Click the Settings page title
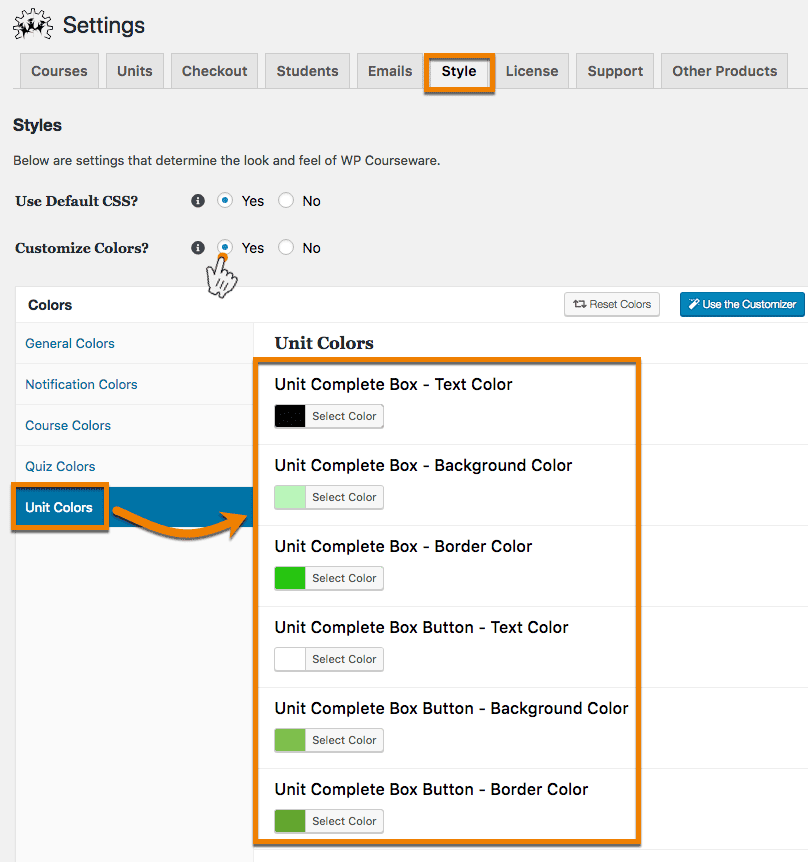The image size is (808, 862). pos(104,25)
